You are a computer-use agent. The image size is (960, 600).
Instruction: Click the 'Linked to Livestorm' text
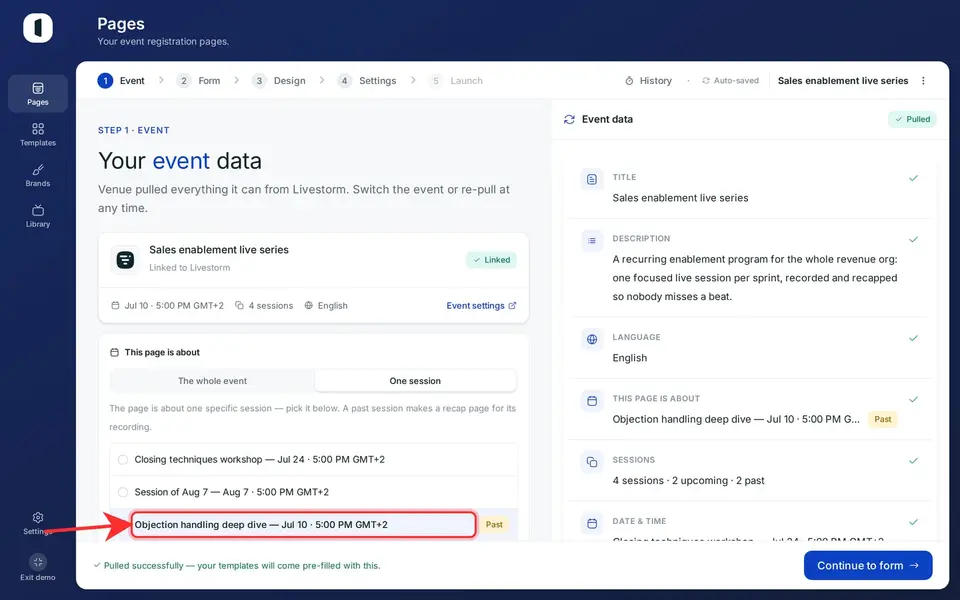(190, 268)
